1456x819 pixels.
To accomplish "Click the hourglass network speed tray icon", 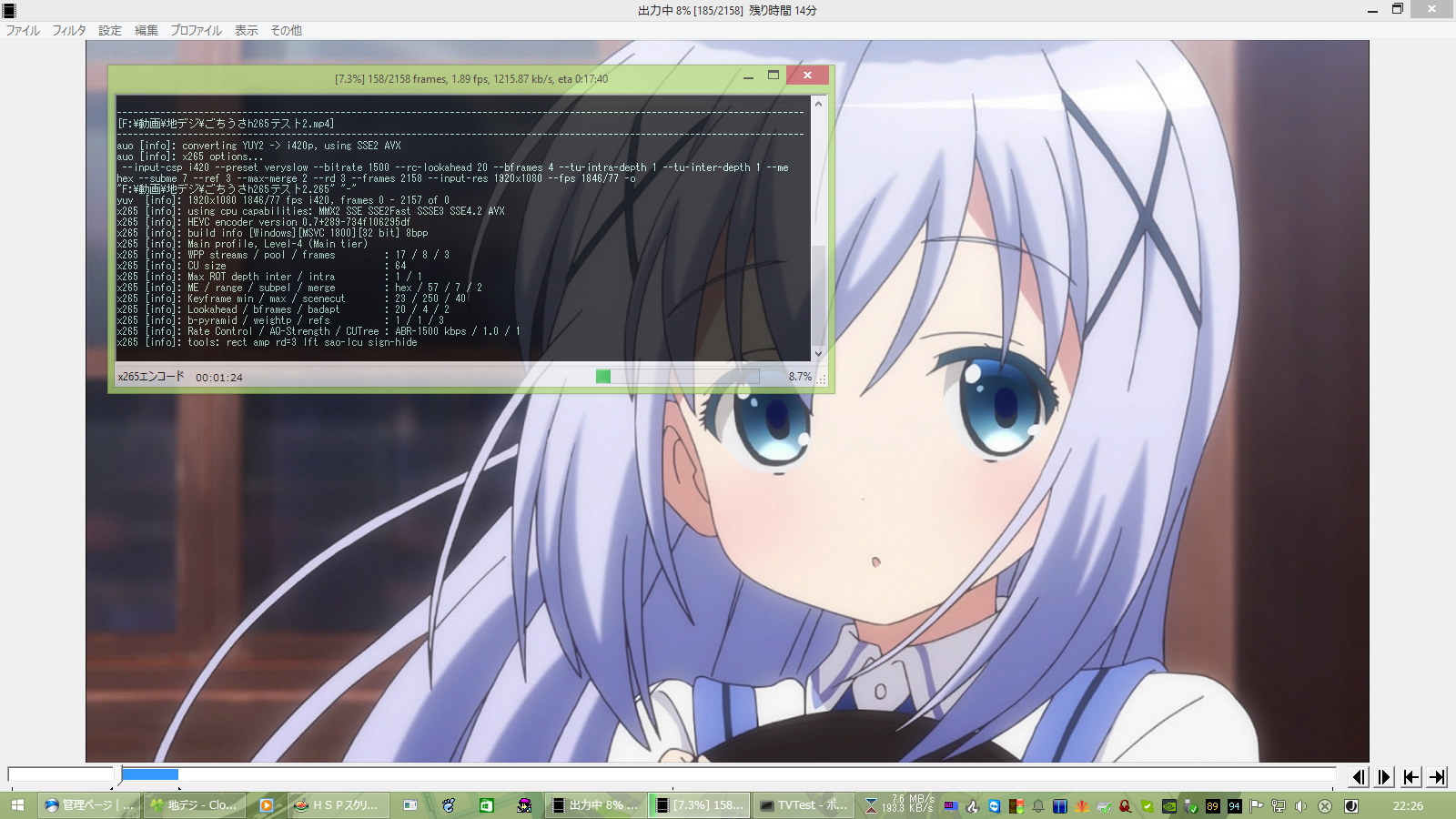I will click(x=871, y=805).
